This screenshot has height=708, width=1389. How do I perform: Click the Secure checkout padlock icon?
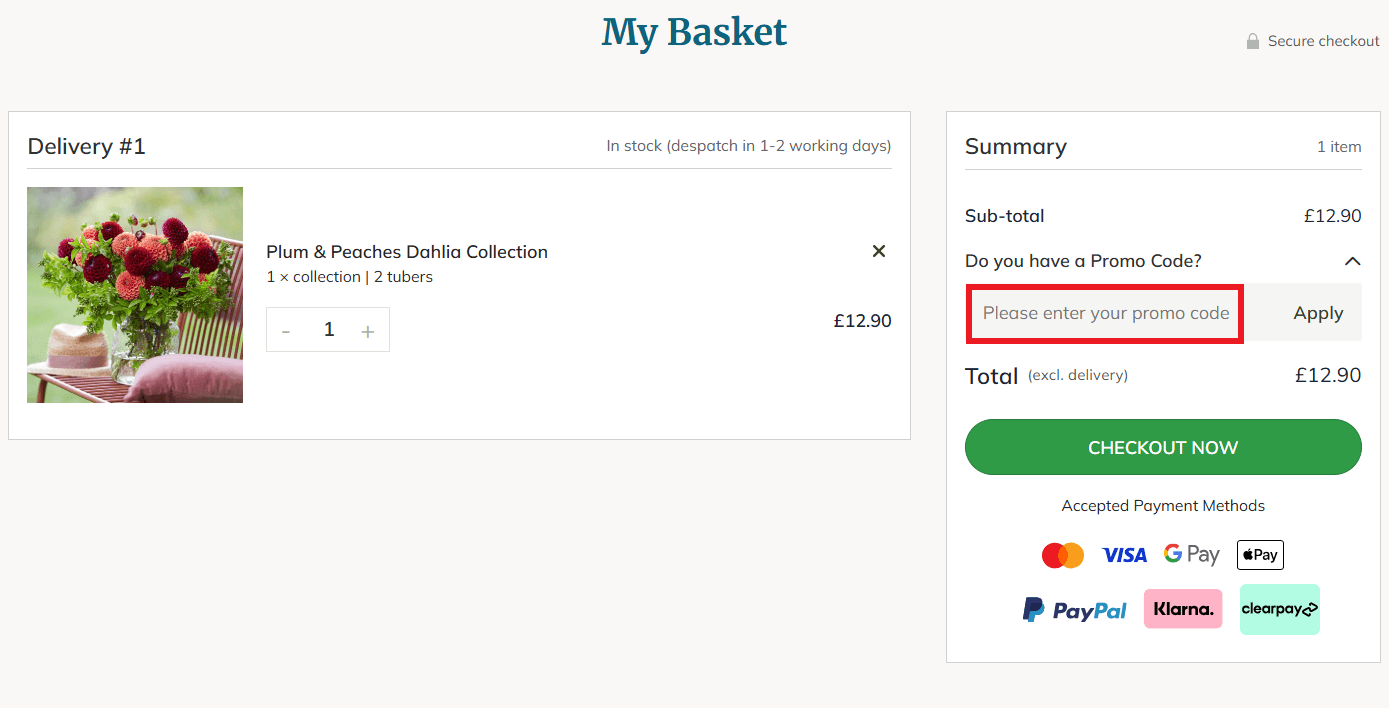pyautogui.click(x=1252, y=41)
